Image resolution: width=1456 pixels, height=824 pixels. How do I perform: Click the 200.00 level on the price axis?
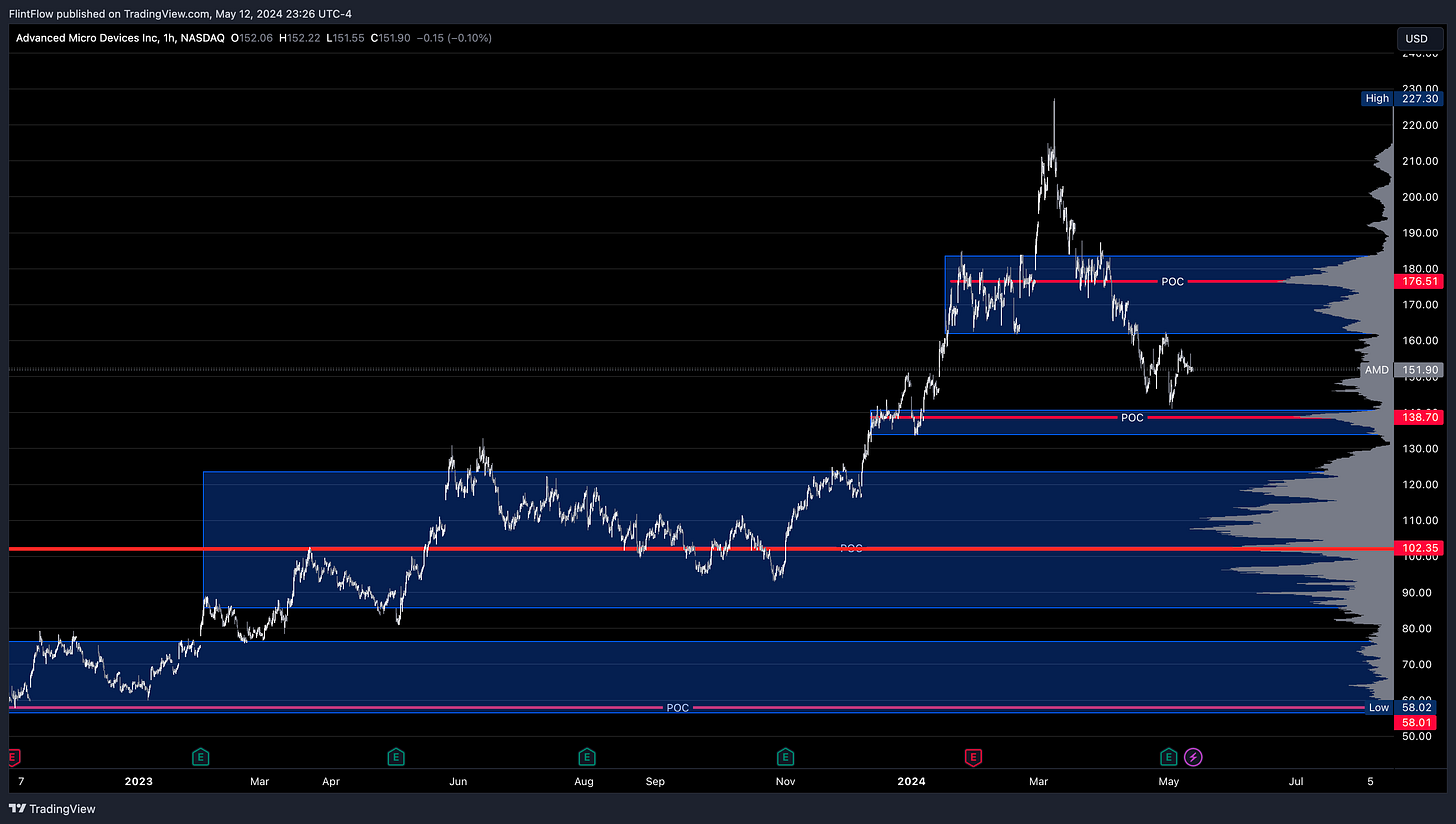[1419, 197]
